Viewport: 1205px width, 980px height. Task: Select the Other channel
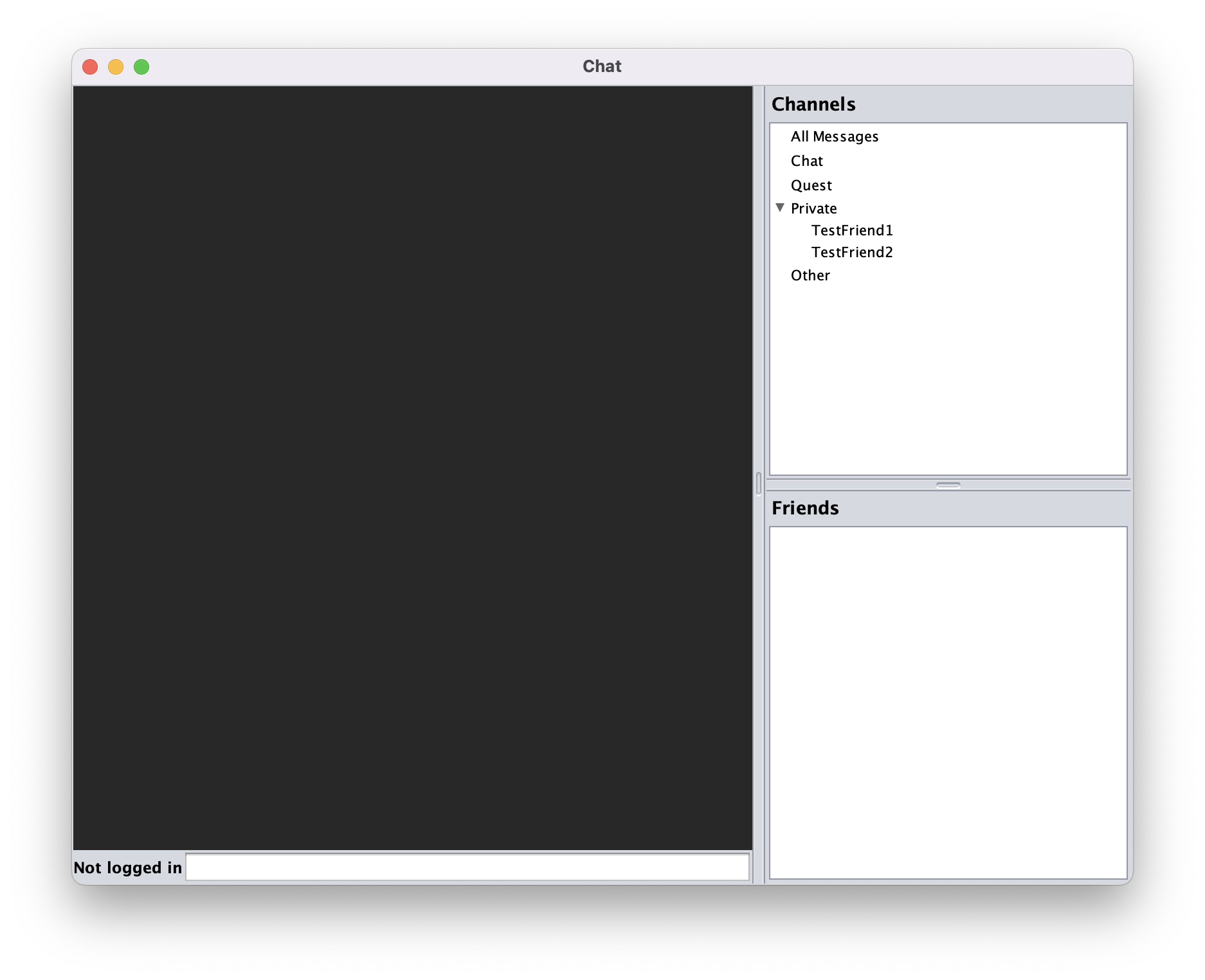tap(810, 275)
